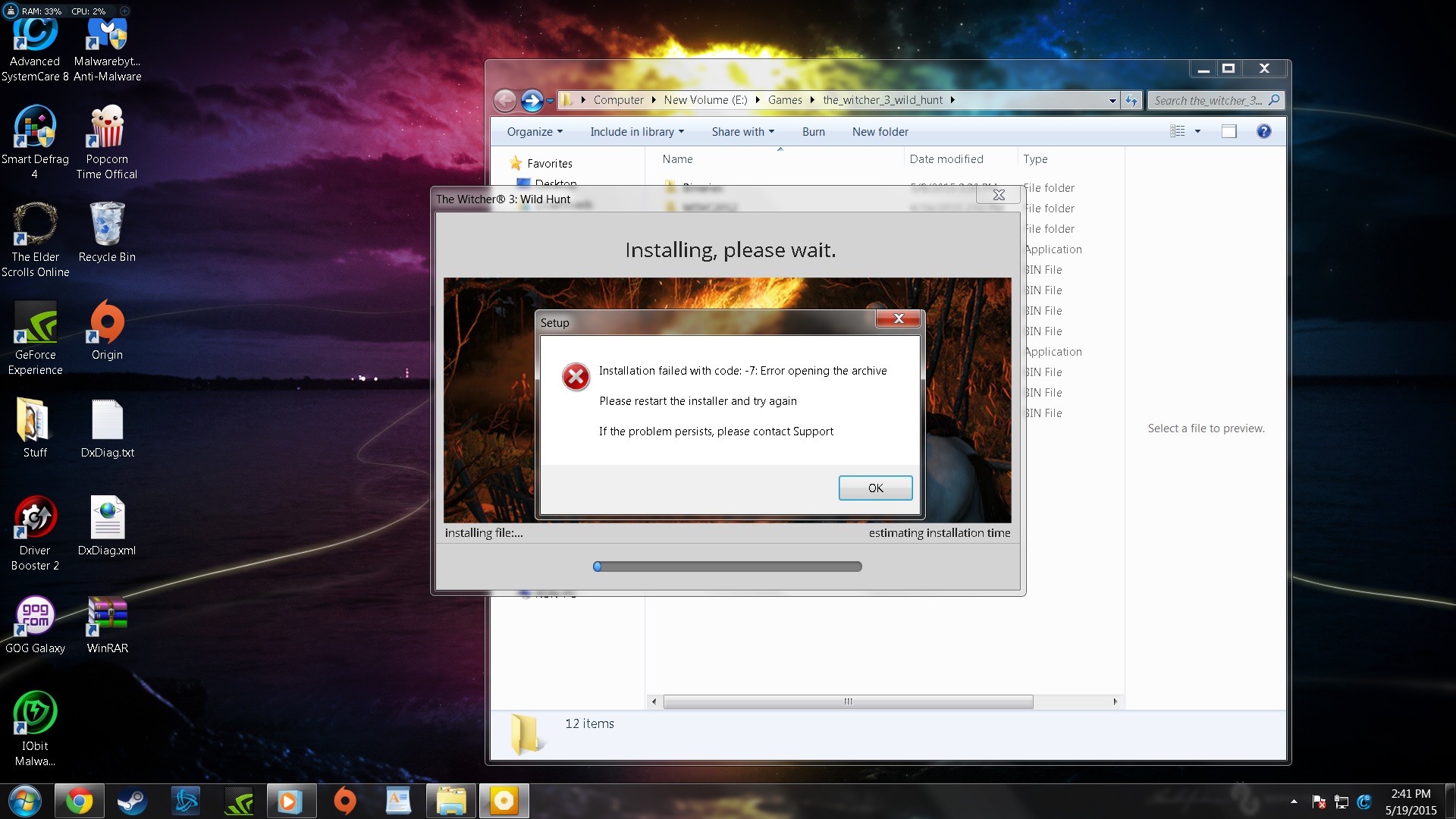
Task: Open Explorer help question mark icon
Action: tap(1263, 131)
